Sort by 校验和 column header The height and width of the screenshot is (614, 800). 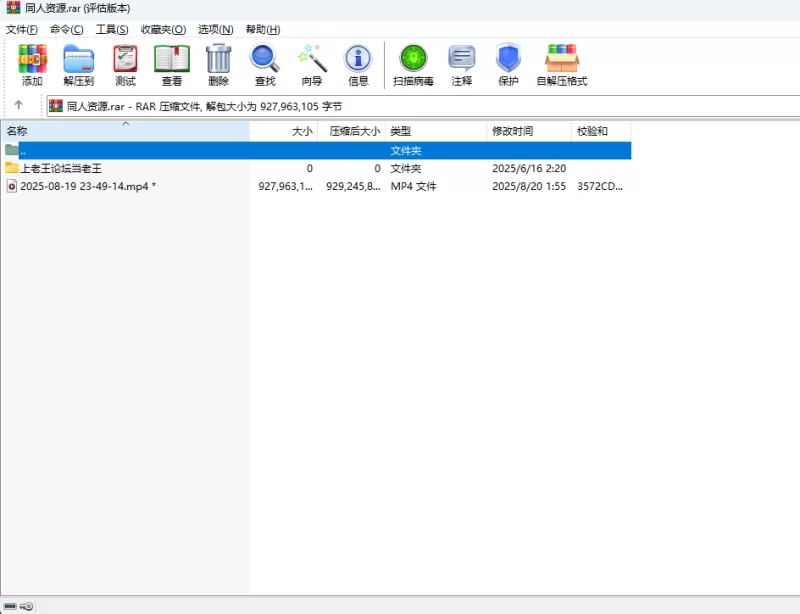601,131
